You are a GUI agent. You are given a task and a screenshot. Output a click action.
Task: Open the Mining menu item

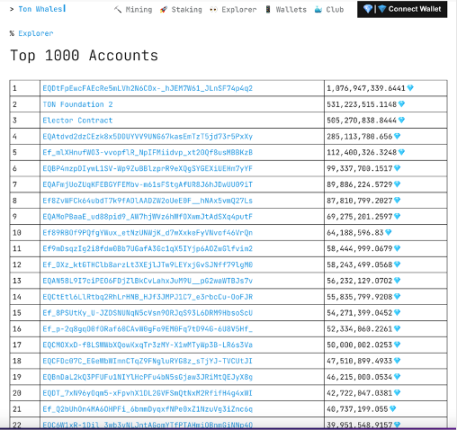(x=139, y=10)
